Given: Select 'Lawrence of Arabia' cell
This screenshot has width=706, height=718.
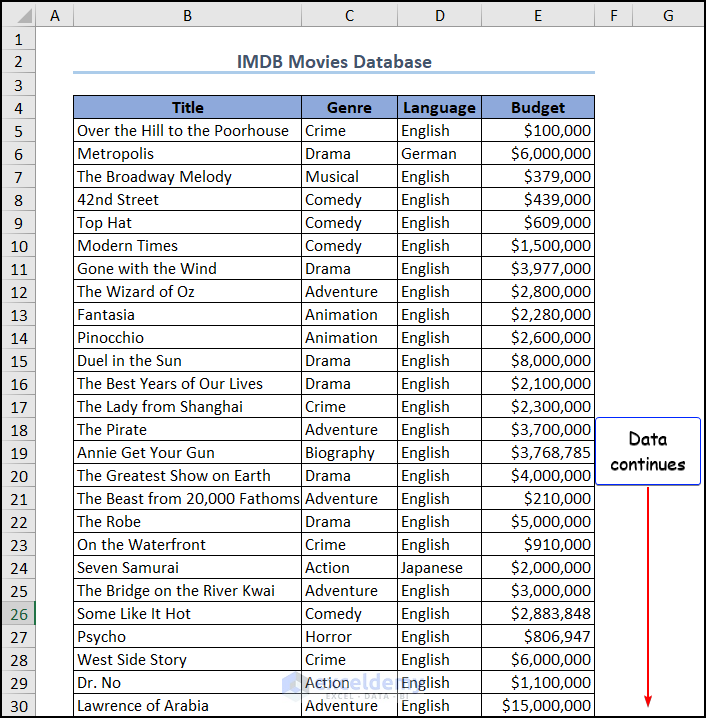Looking at the screenshot, I should coord(187,705).
